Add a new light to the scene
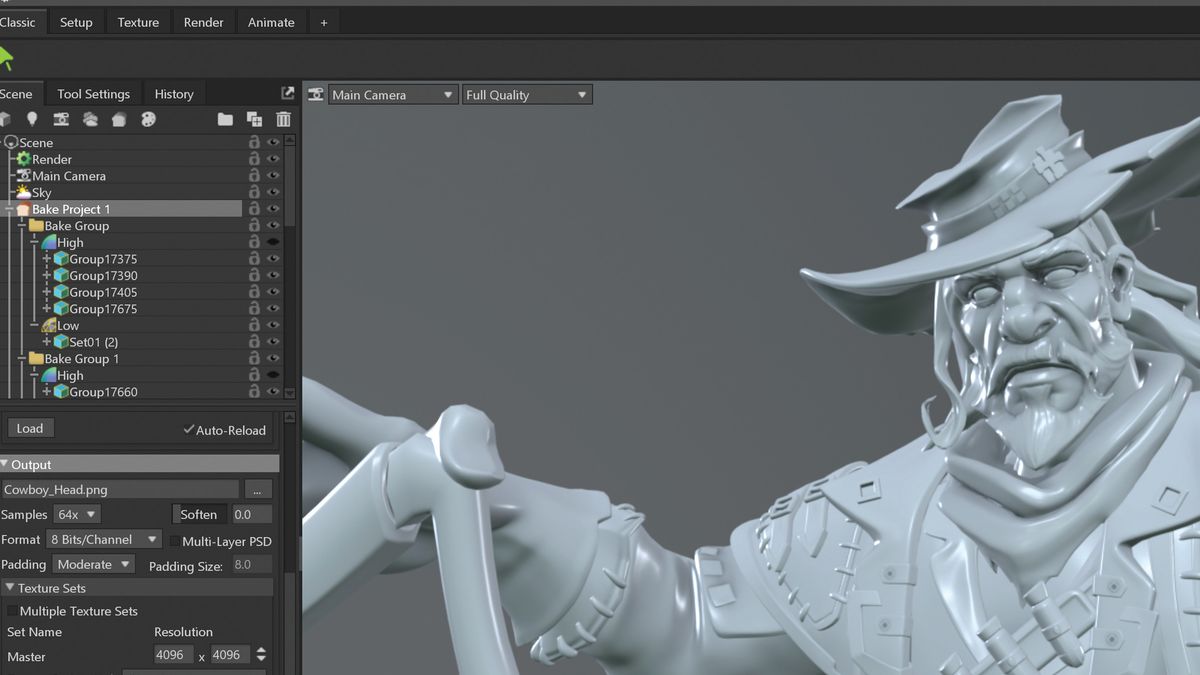The image size is (1200, 675). point(33,119)
